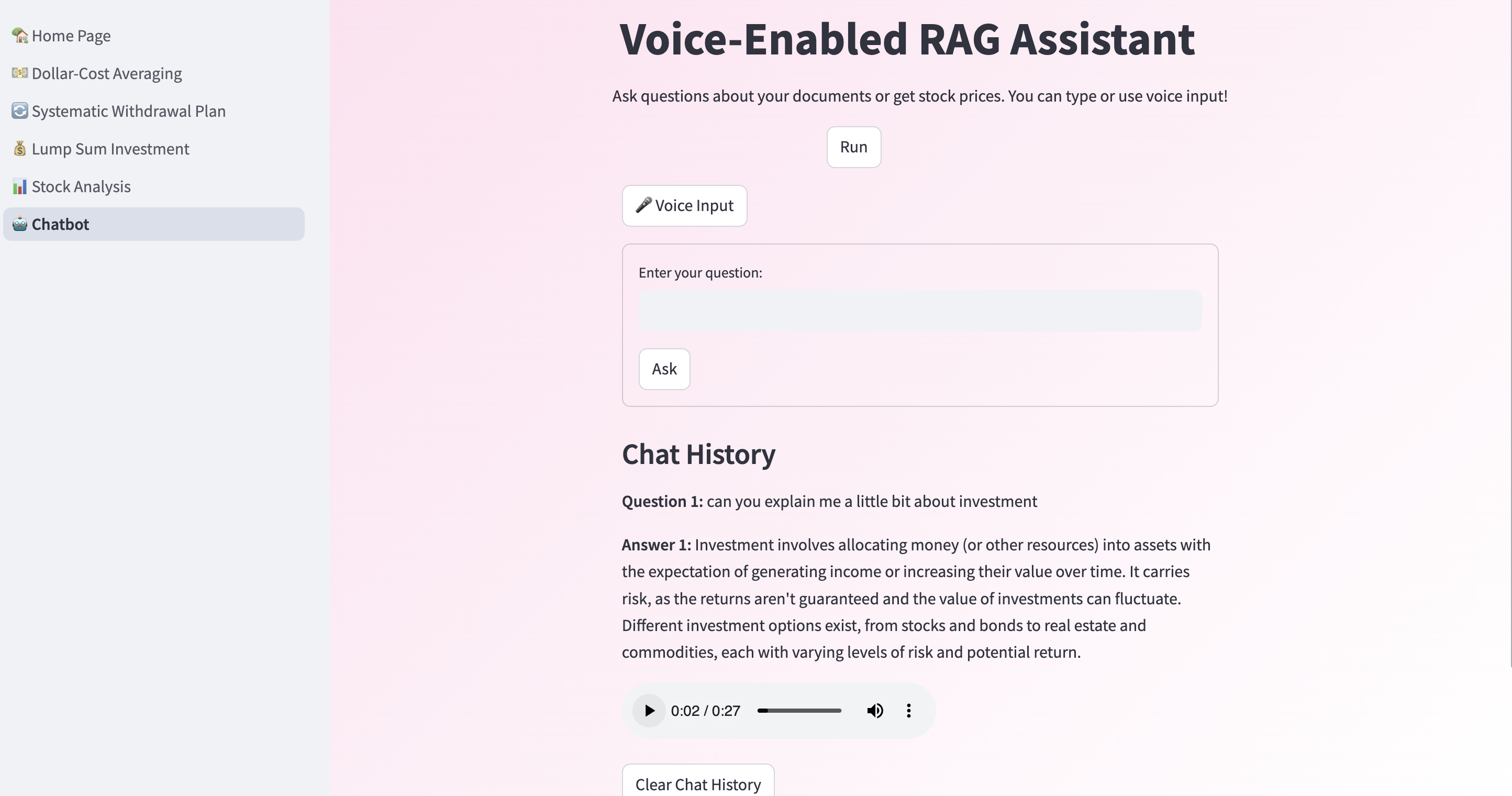Open Lump Sum Investment page

point(110,149)
